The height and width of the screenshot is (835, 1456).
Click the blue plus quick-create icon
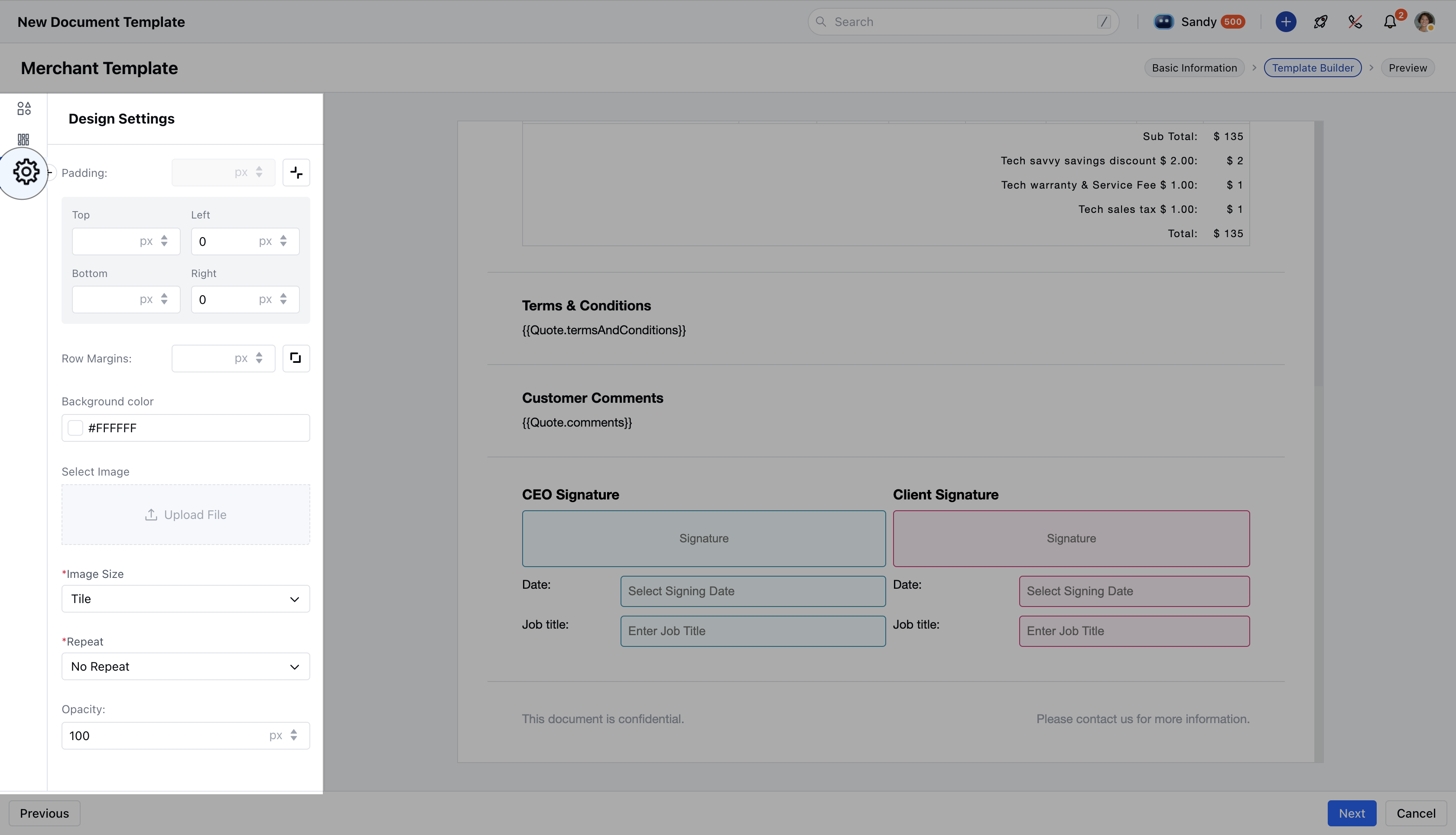tap(1286, 22)
